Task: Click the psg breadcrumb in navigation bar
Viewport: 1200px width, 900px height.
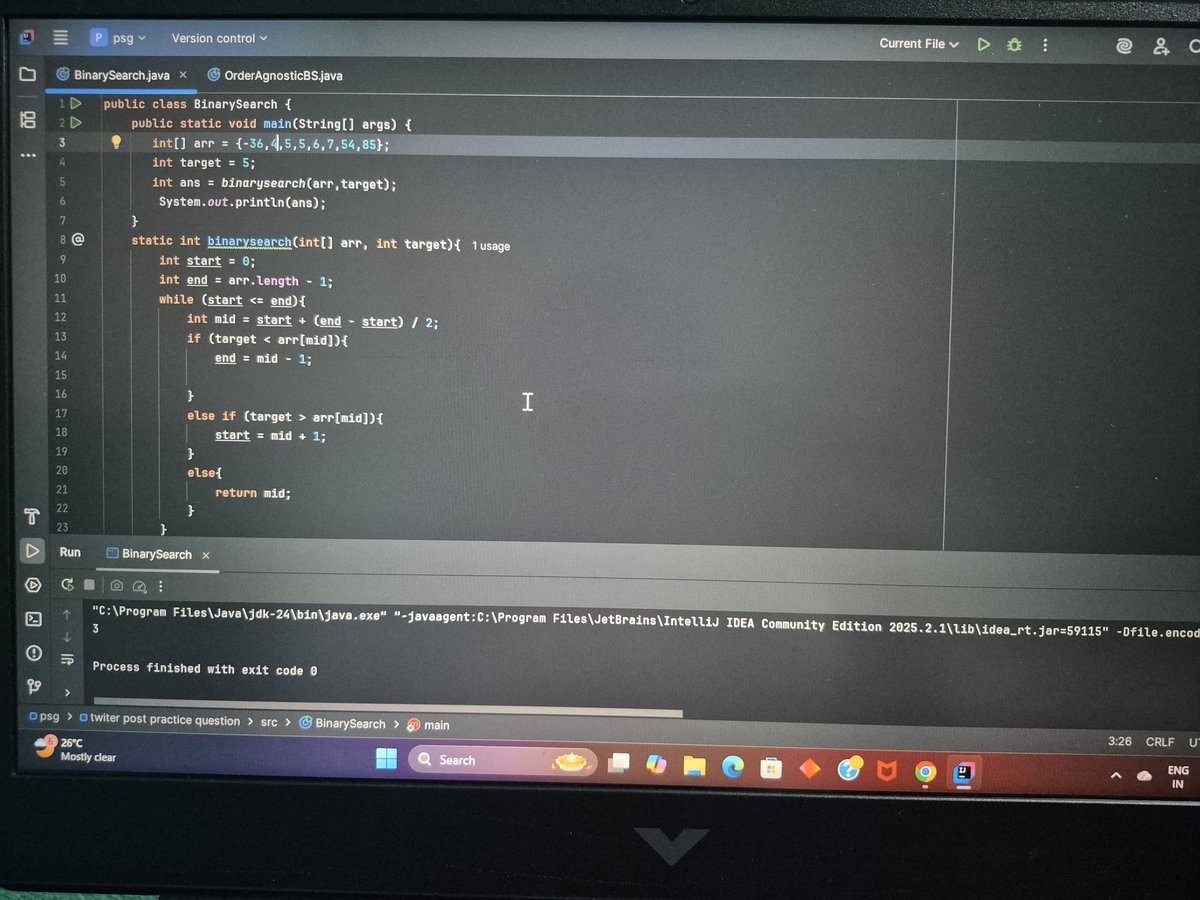Action: [x=45, y=717]
